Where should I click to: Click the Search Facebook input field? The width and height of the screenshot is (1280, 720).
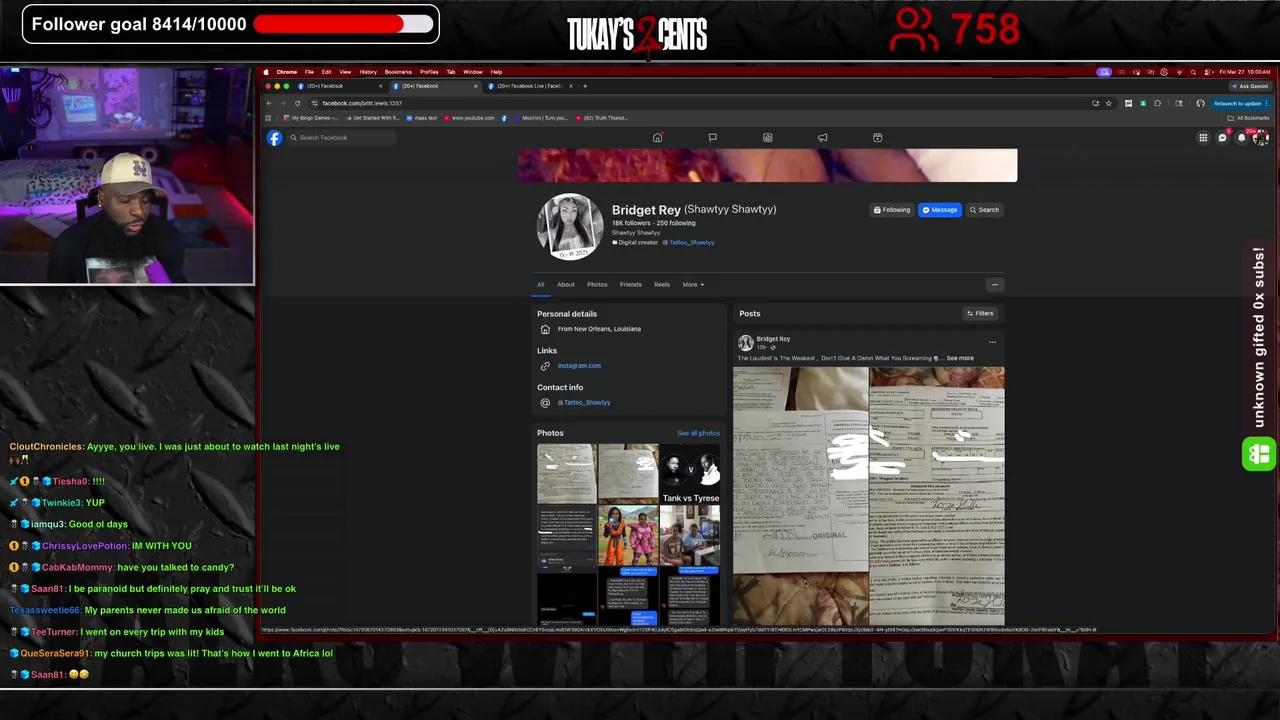click(340, 138)
